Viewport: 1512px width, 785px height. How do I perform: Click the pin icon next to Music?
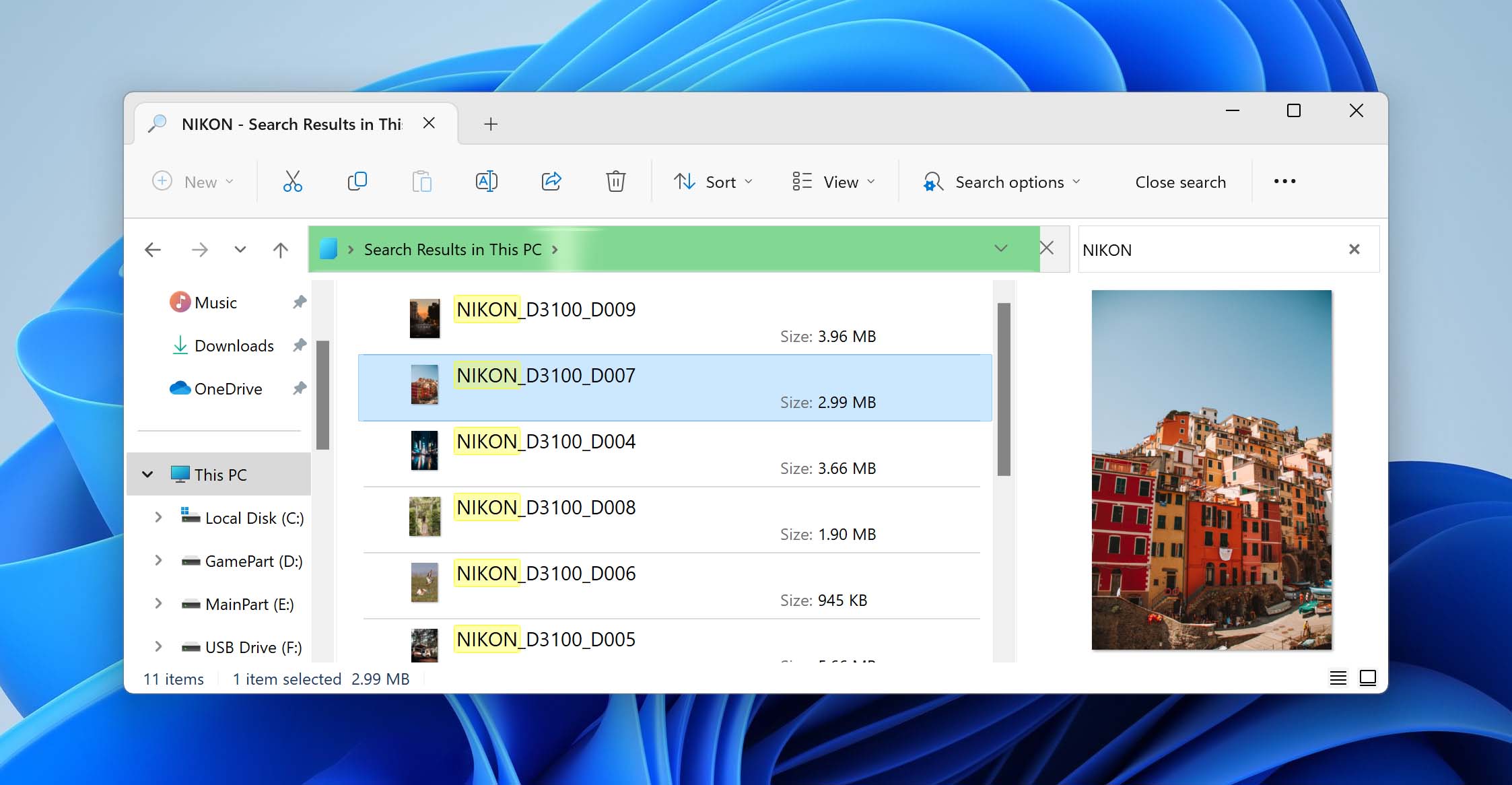tap(300, 302)
